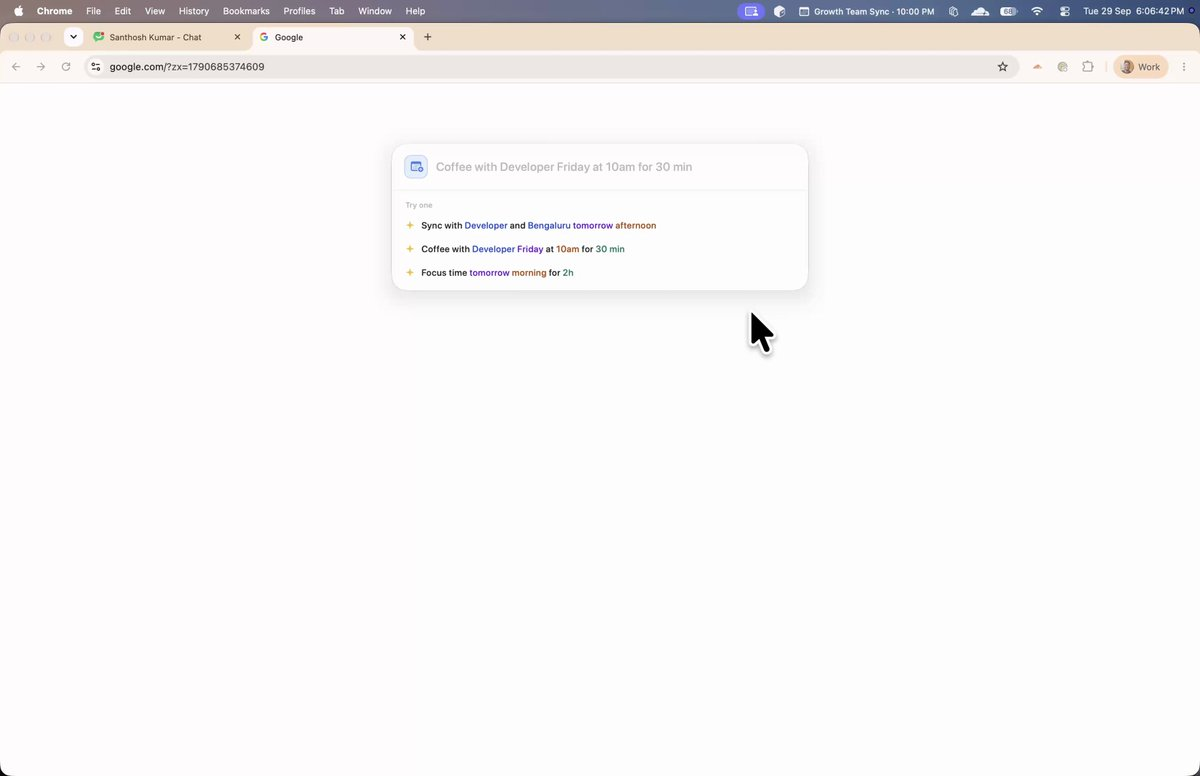The height and width of the screenshot is (776, 1200).
Task: Bookmark this page with the star icon
Action: [x=1002, y=67]
